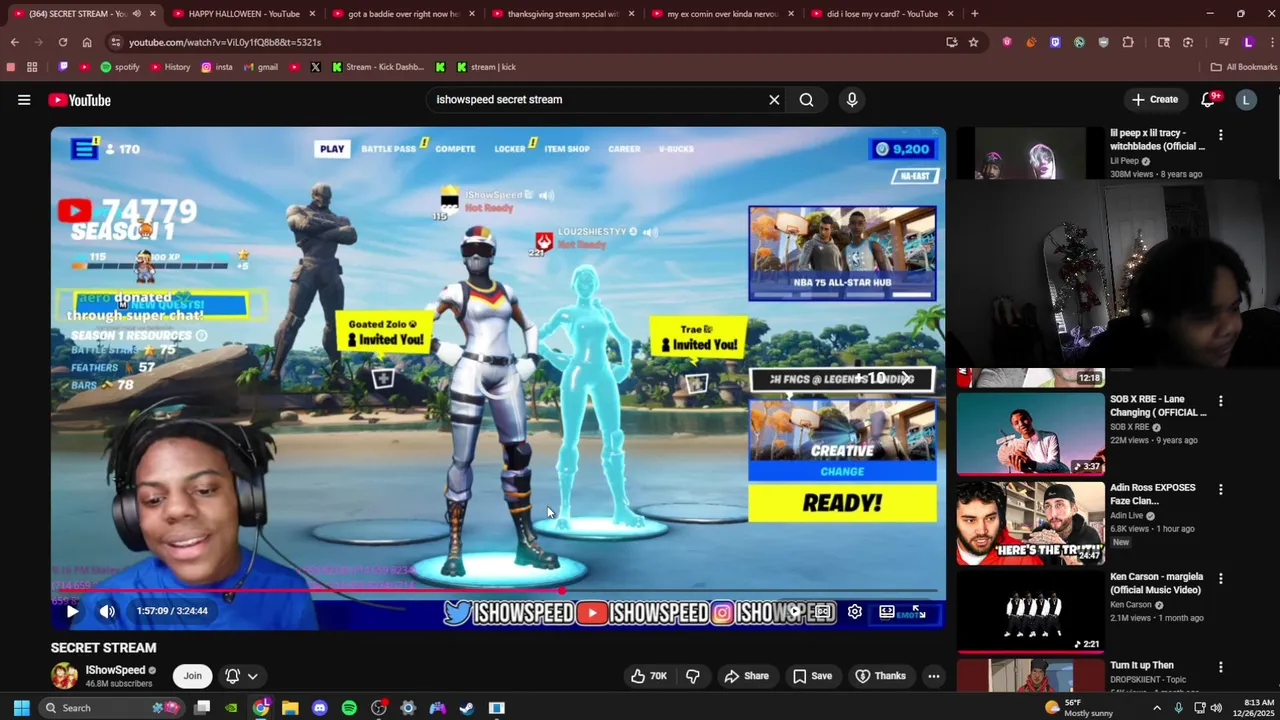Switch to my ex comin over tab
The image size is (1280, 720).
point(721,14)
